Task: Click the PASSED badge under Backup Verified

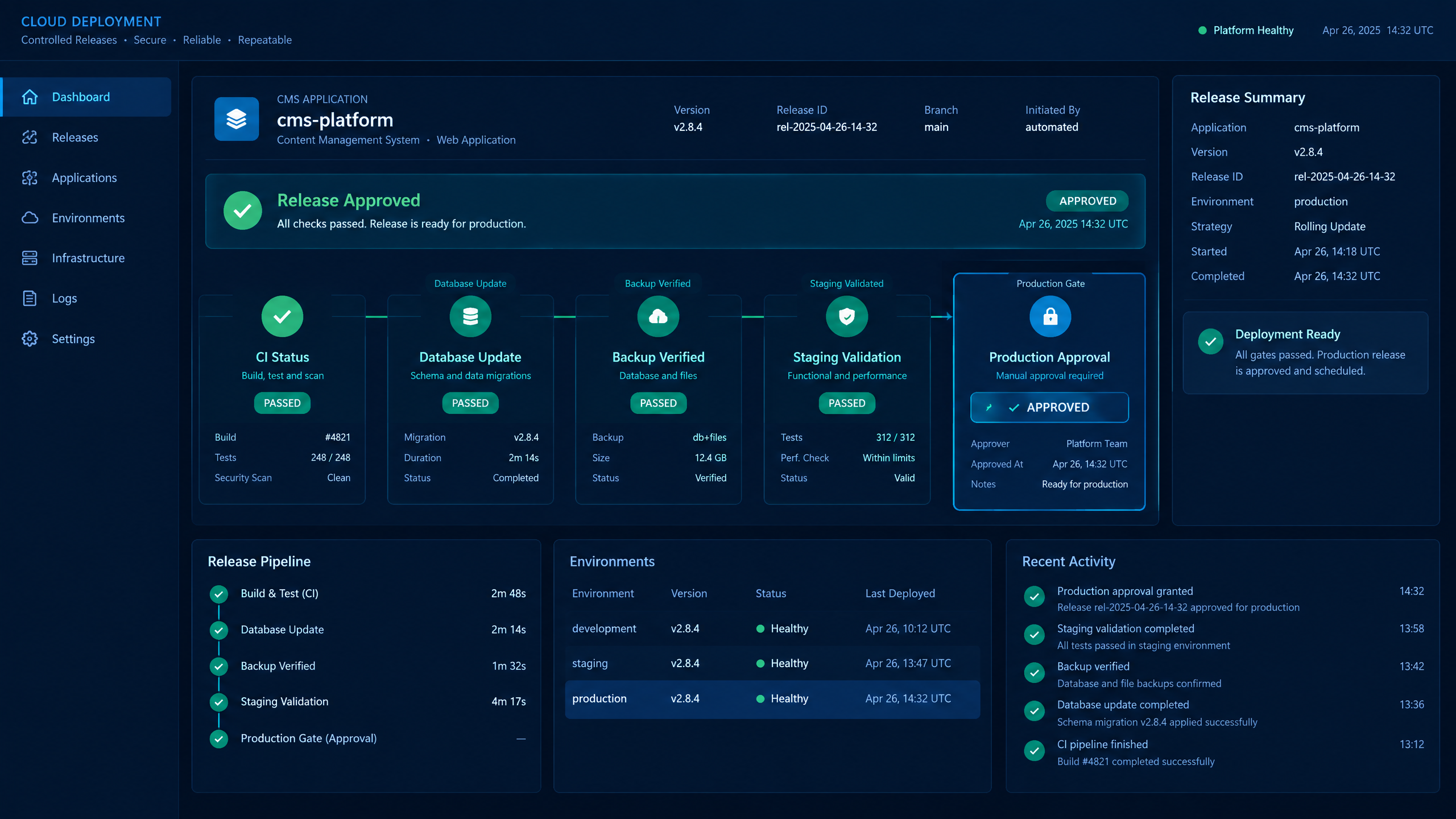Action: pyautogui.click(x=658, y=403)
